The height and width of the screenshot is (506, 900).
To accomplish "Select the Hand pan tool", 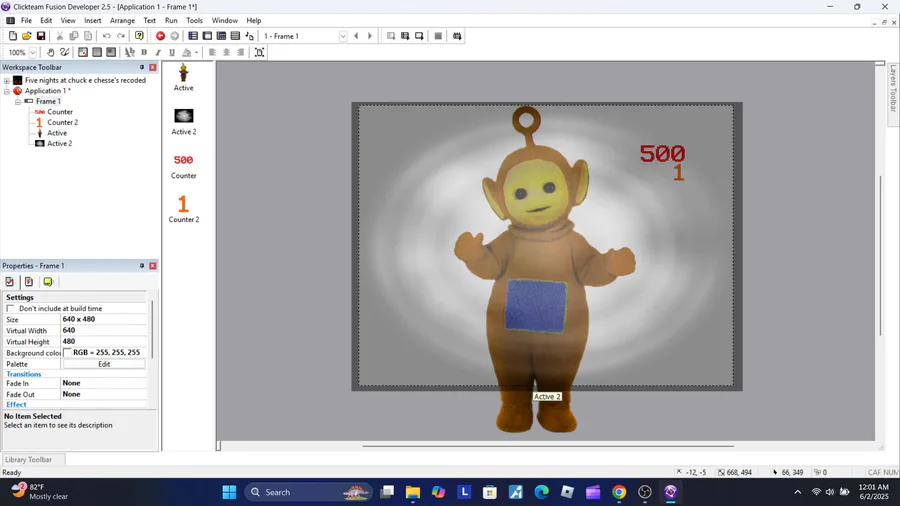I will click(51, 52).
